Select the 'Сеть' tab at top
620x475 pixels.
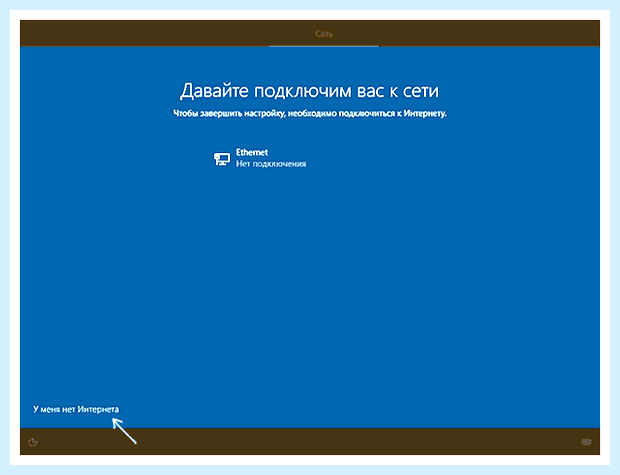(x=324, y=34)
